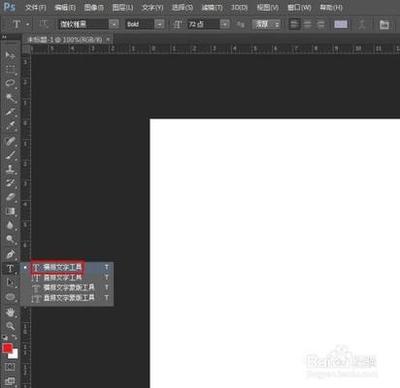Open the 编辑(E) Edit menu
The height and width of the screenshot is (388, 400).
pyautogui.click(x=65, y=7)
